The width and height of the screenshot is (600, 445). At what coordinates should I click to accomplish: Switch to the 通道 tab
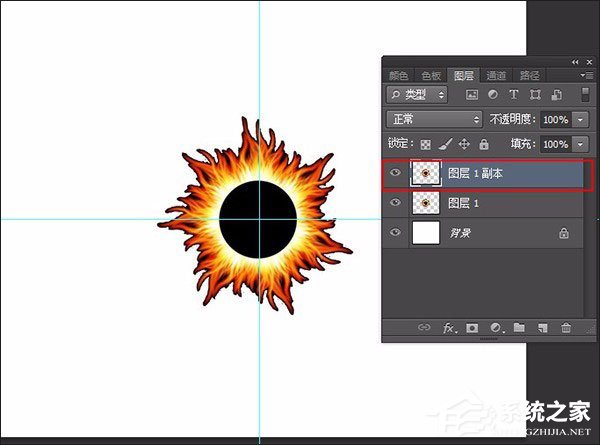click(x=496, y=75)
